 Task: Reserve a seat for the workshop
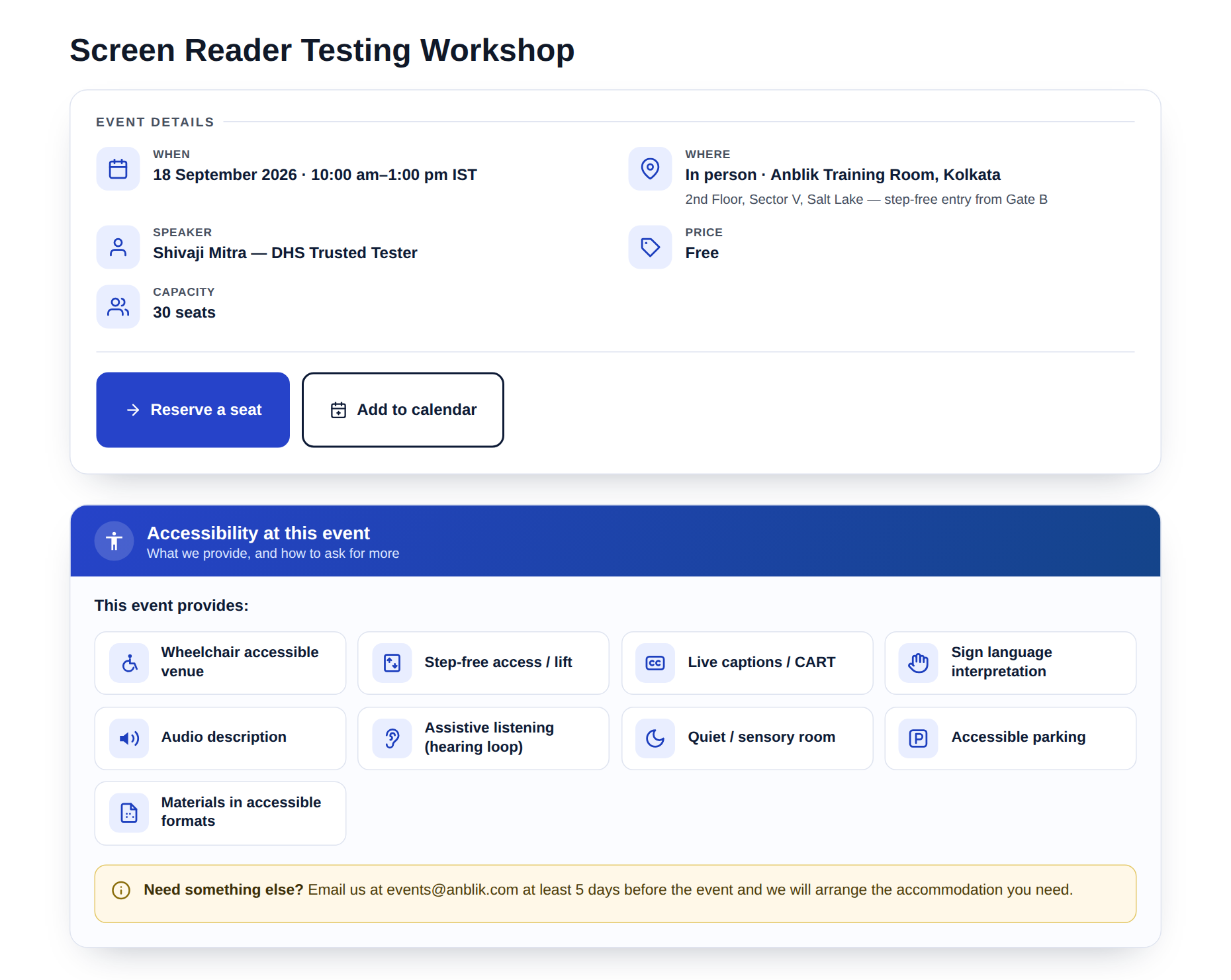point(193,410)
